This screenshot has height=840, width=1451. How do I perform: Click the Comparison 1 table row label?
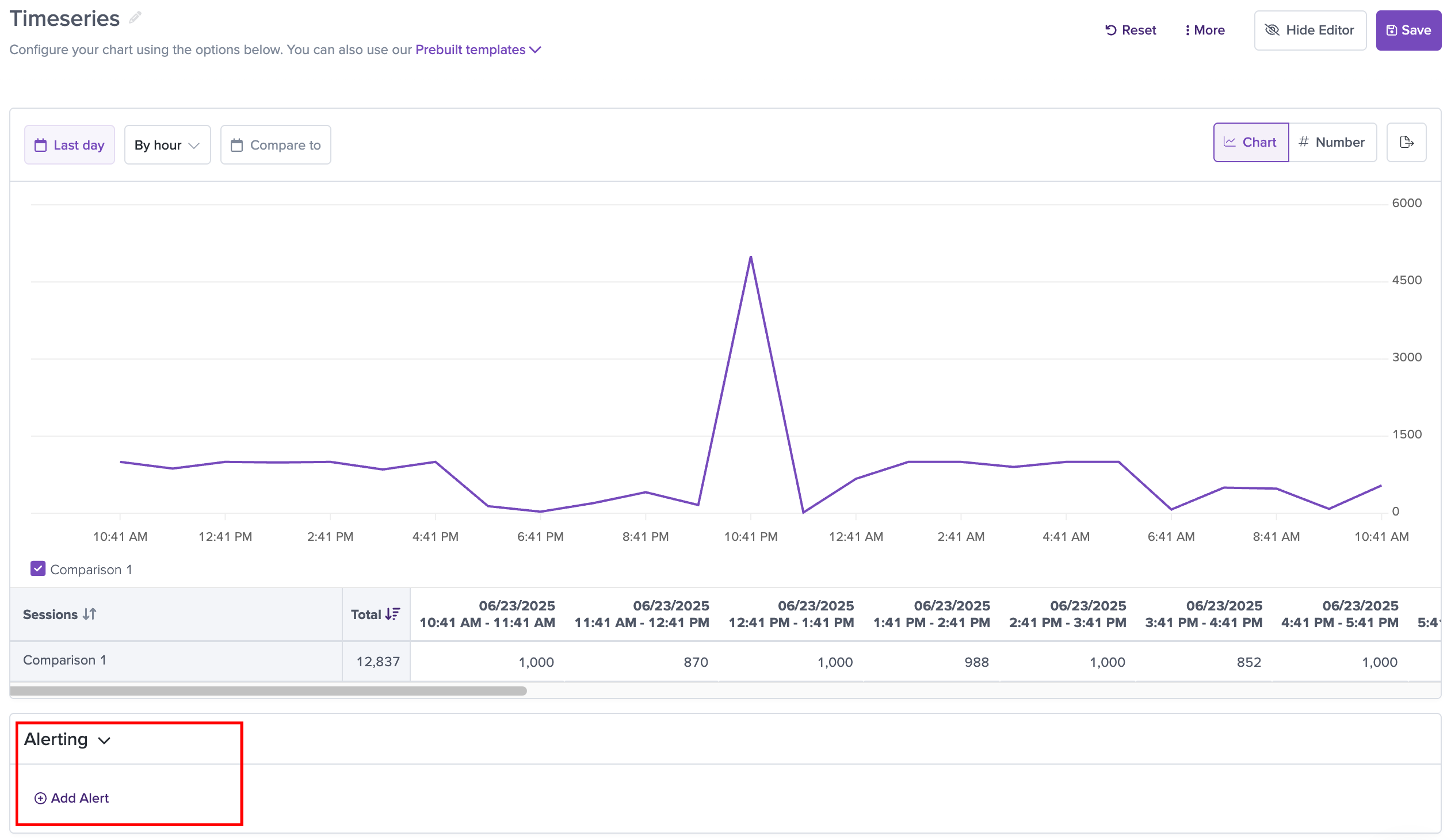pyautogui.click(x=64, y=660)
